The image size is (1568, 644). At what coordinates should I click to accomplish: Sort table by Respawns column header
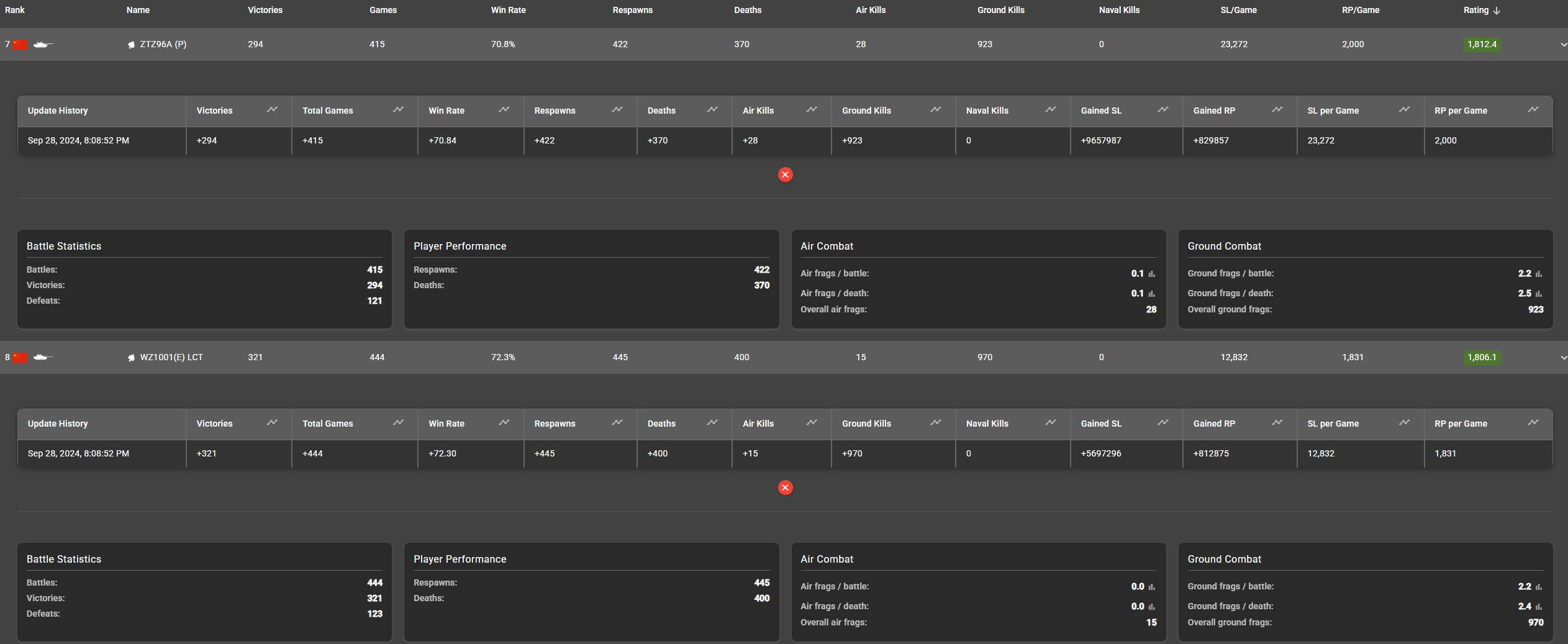pos(632,10)
